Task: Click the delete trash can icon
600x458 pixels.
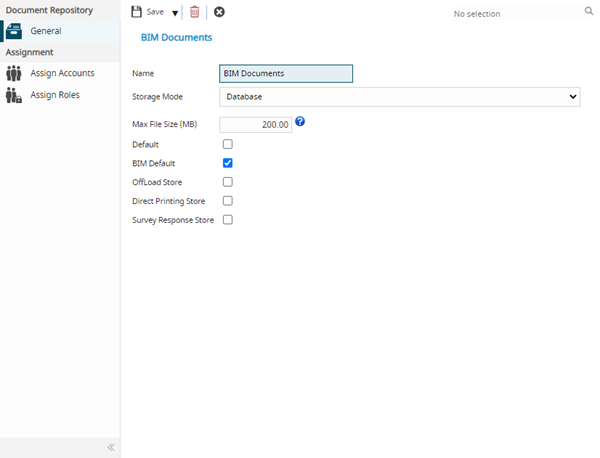Action: pos(194,12)
